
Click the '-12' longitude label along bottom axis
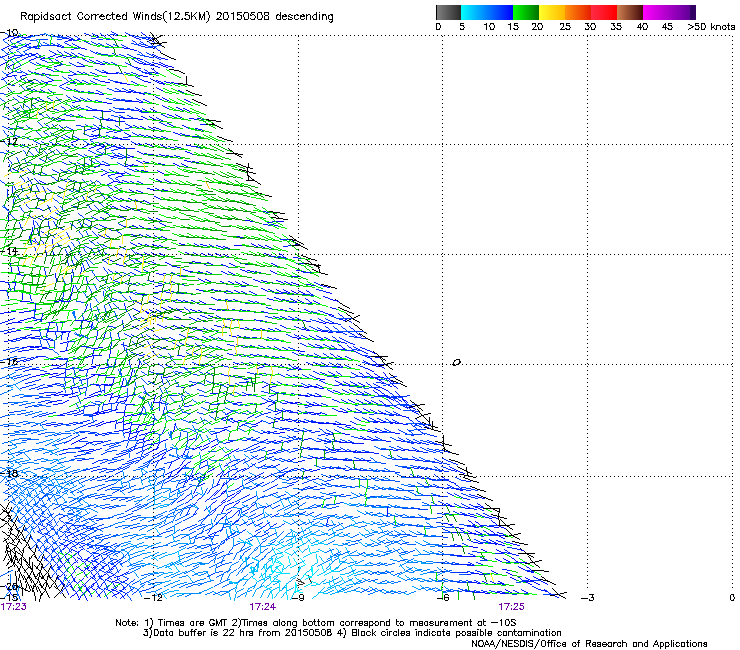(x=153, y=598)
